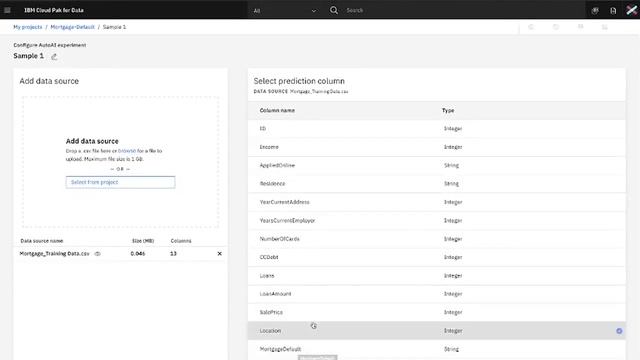Click the Mortgage_Training Data.csv file name
This screenshot has height=360, width=640.
54,253
